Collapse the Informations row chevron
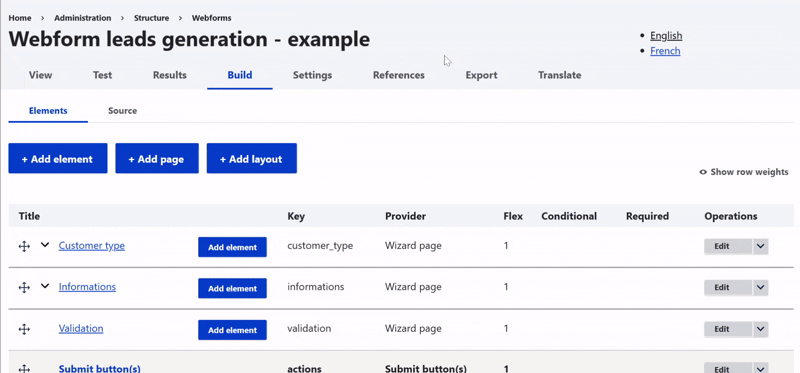The image size is (800, 373). click(x=45, y=286)
